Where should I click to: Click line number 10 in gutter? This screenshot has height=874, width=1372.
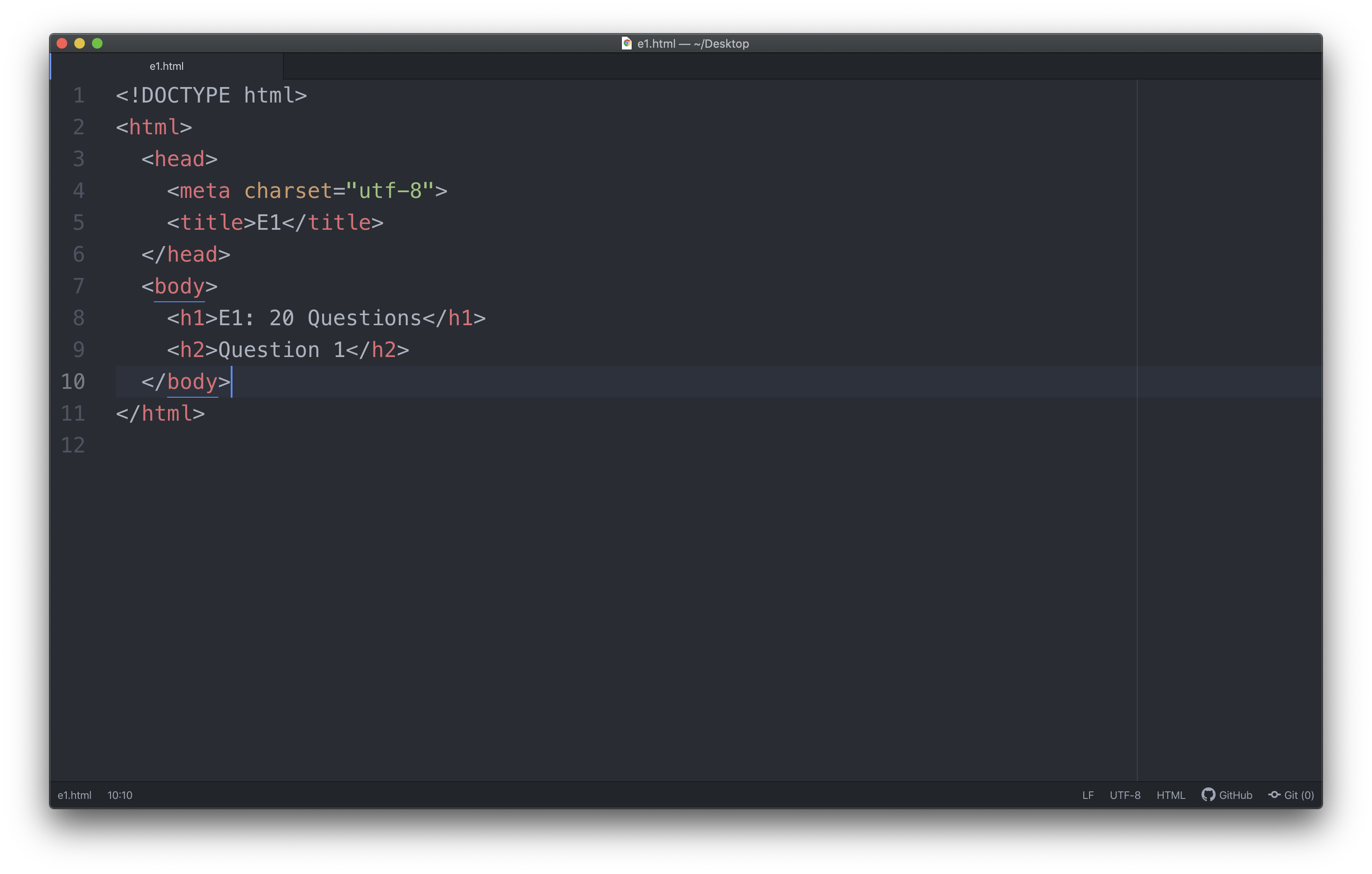click(73, 382)
